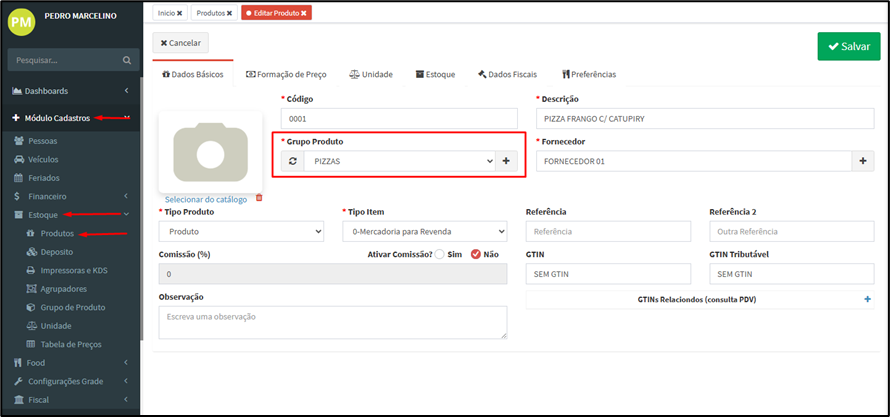Select Não for Ativar Comissão
Image resolution: width=890 pixels, height=417 pixels.
(x=475, y=254)
